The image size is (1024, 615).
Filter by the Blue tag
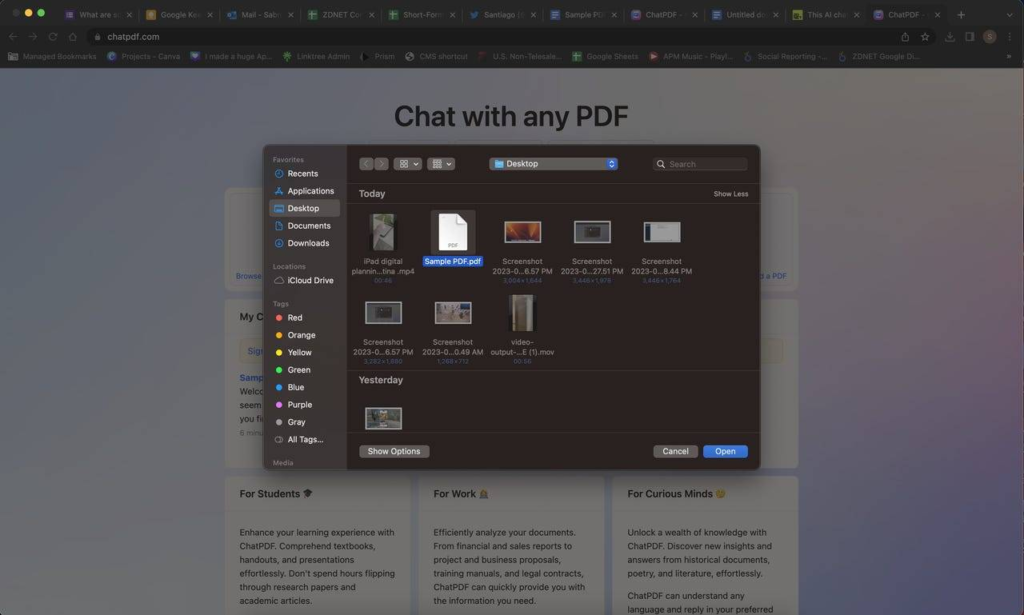click(x=296, y=387)
